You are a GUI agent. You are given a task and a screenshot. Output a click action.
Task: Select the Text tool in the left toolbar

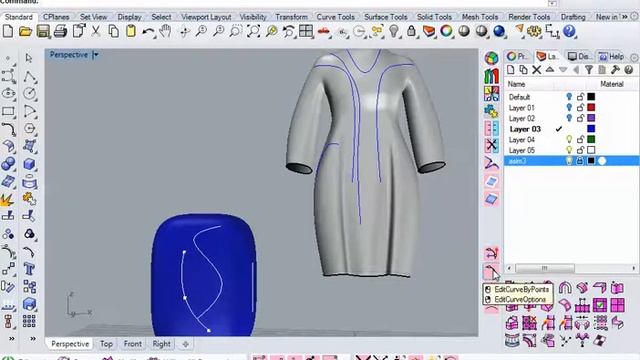click(x=29, y=269)
